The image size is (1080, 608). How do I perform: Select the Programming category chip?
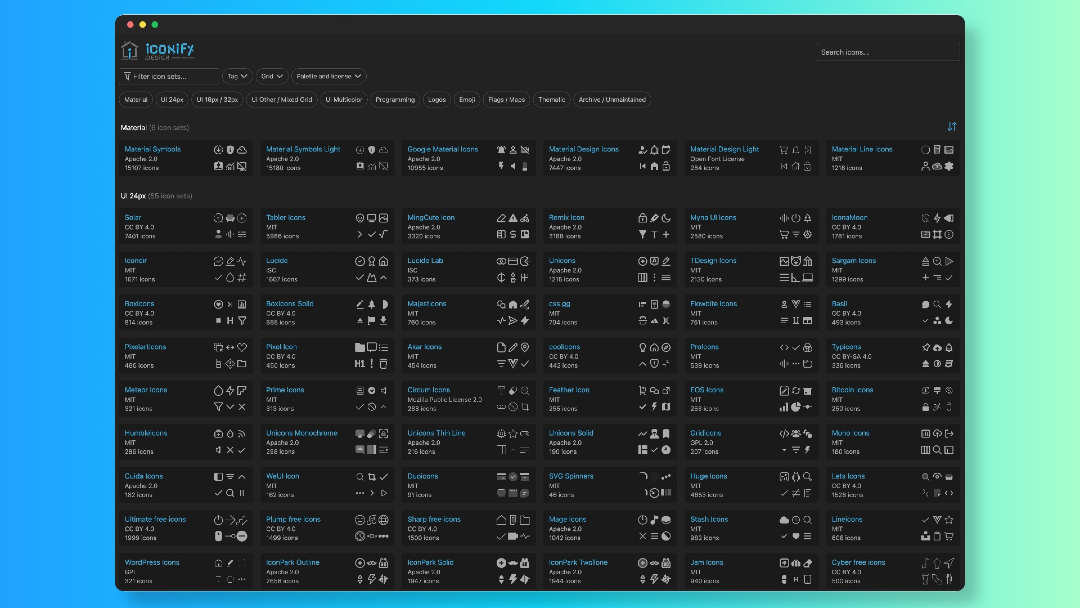[x=395, y=100]
